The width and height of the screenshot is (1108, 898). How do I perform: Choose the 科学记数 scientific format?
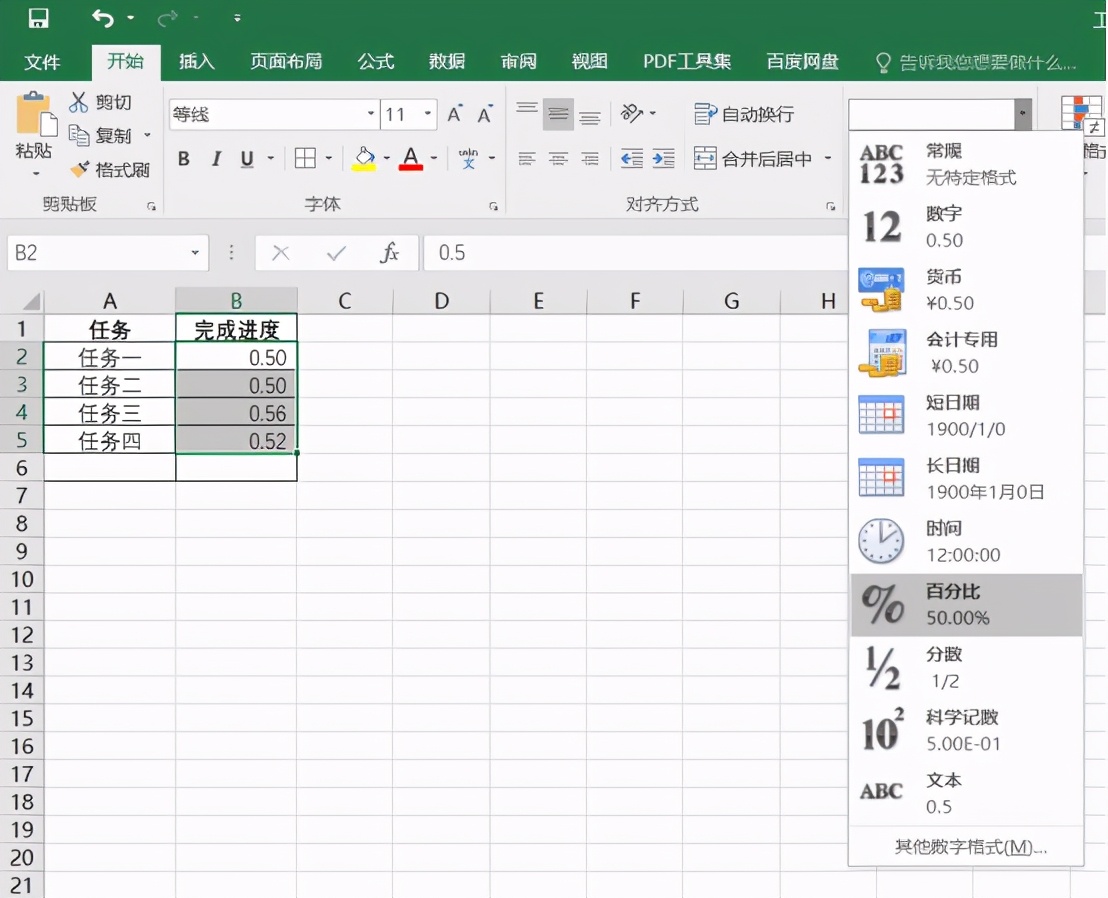point(966,731)
